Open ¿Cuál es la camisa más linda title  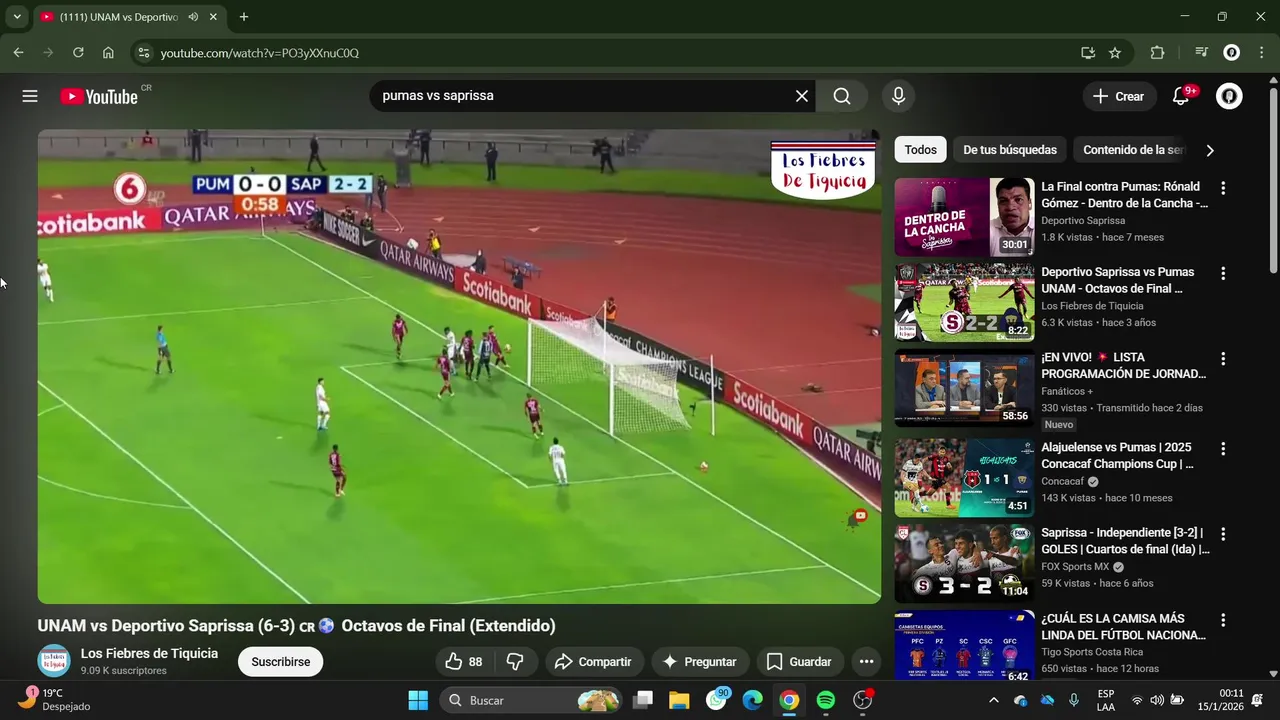click(x=1123, y=627)
